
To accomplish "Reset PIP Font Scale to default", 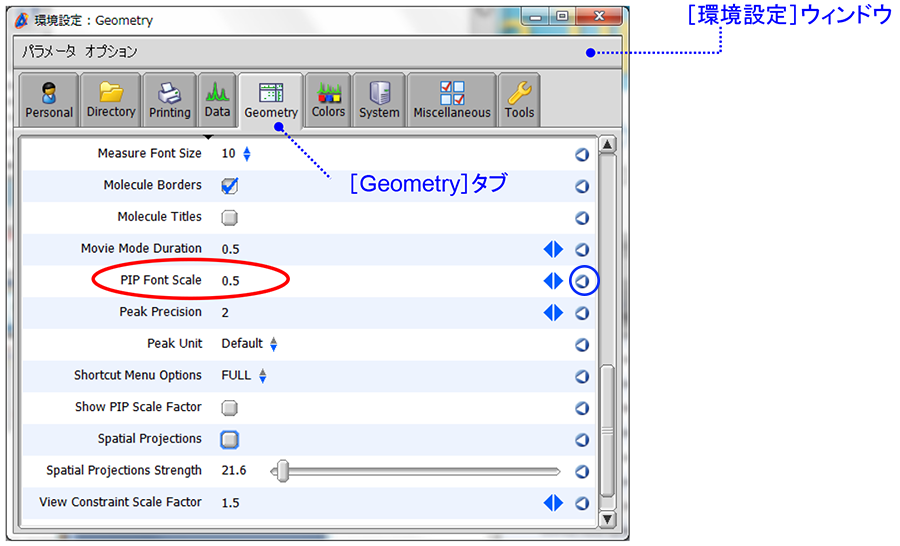I will click(582, 282).
